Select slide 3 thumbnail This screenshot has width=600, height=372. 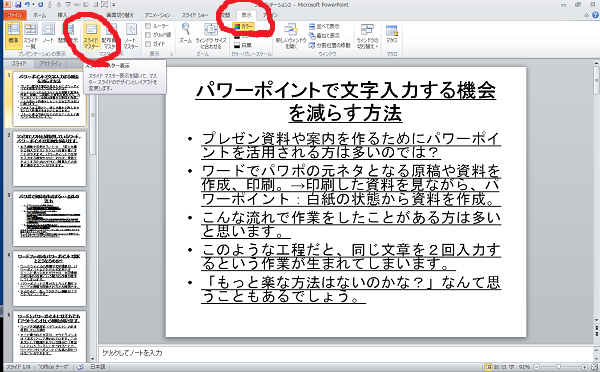49,219
